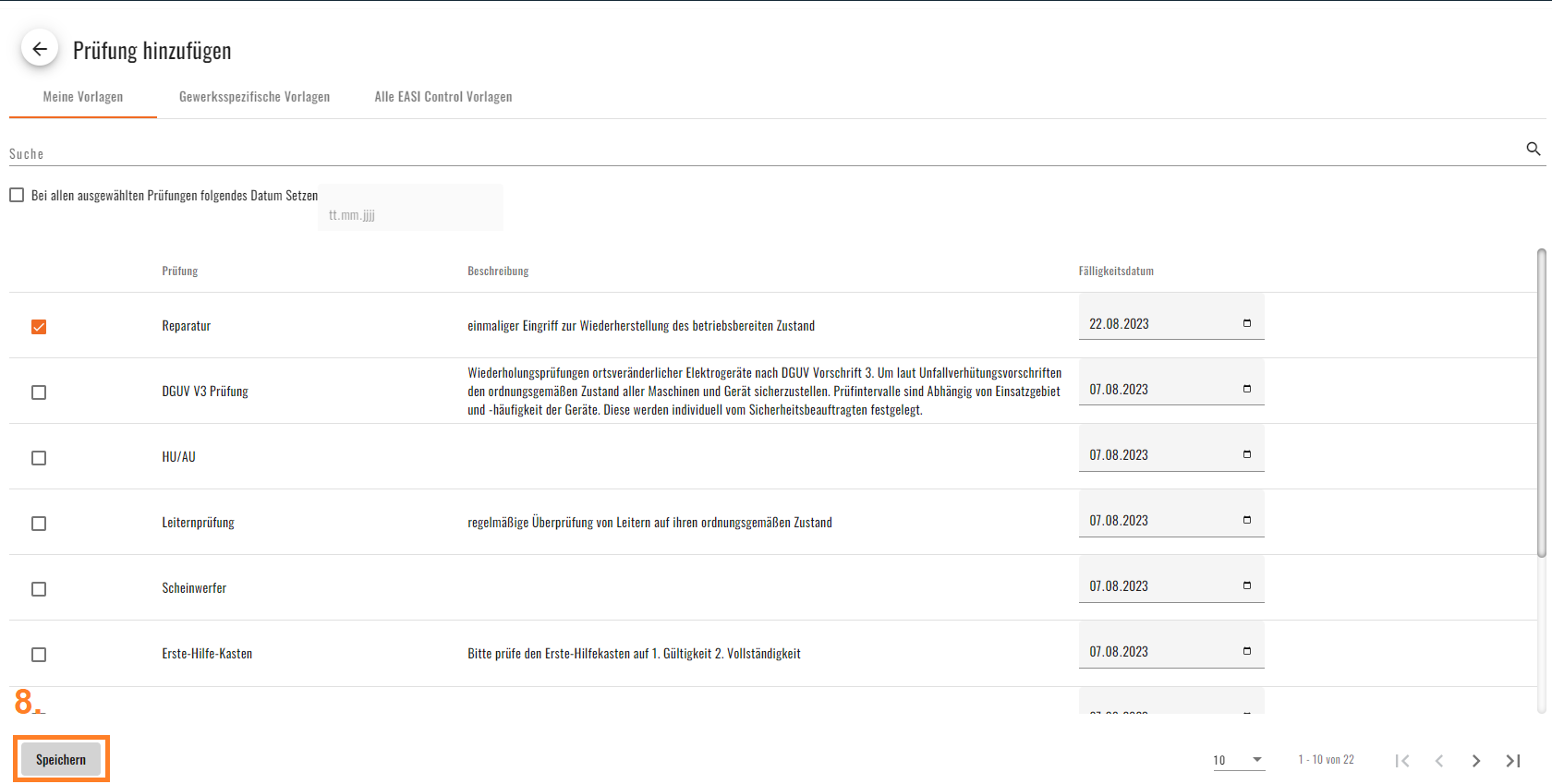Click the Fälligkeitsdatum column header

pos(1116,271)
